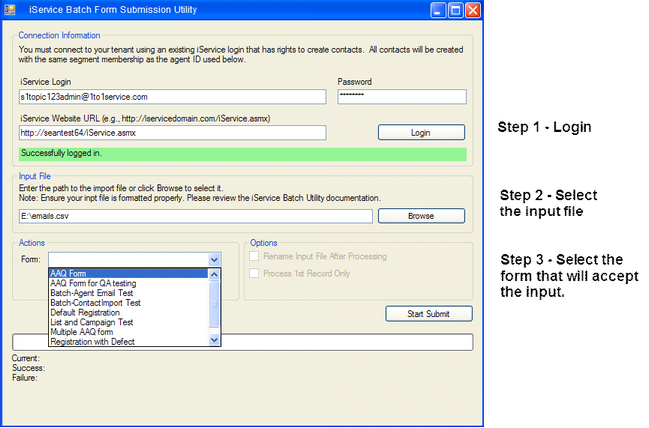Click the iService app icon in title bar
Viewport: 649px width, 428px height.
10,10
